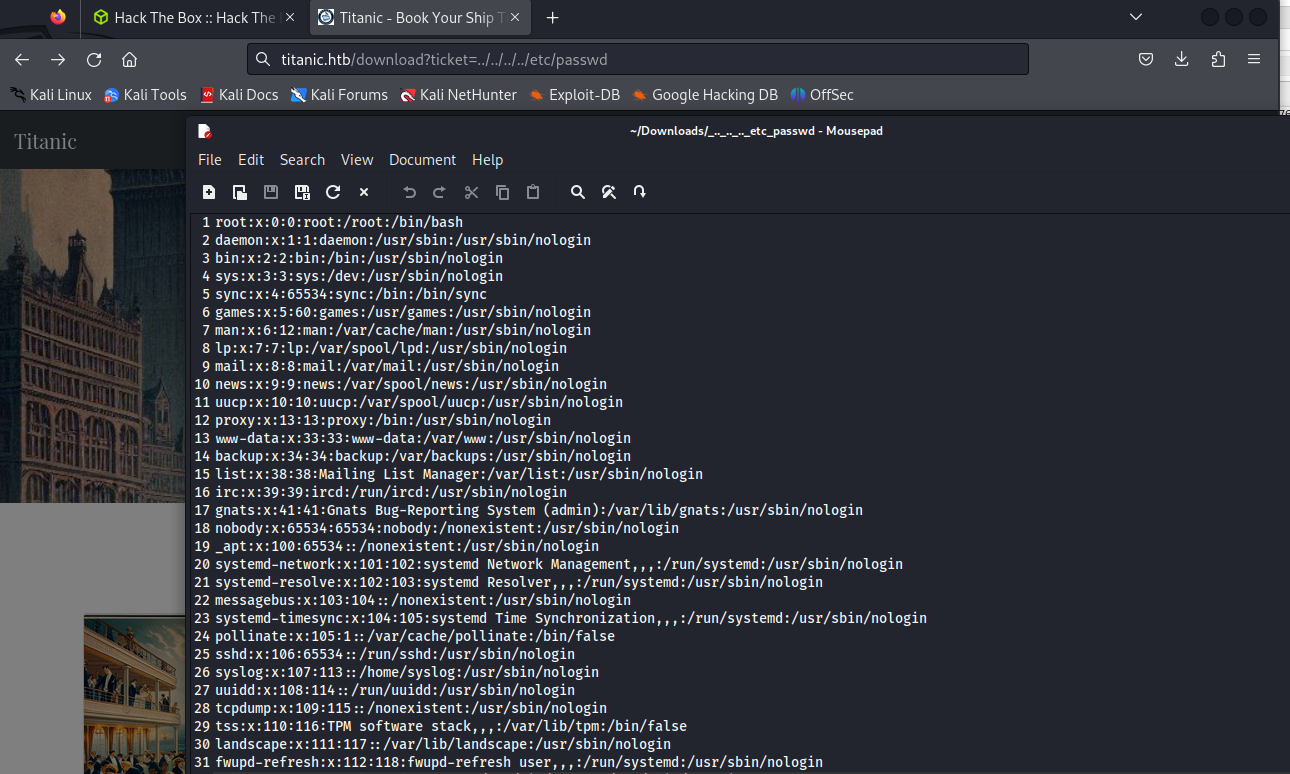Open Kali Tools bookmark

pyautogui.click(x=145, y=95)
